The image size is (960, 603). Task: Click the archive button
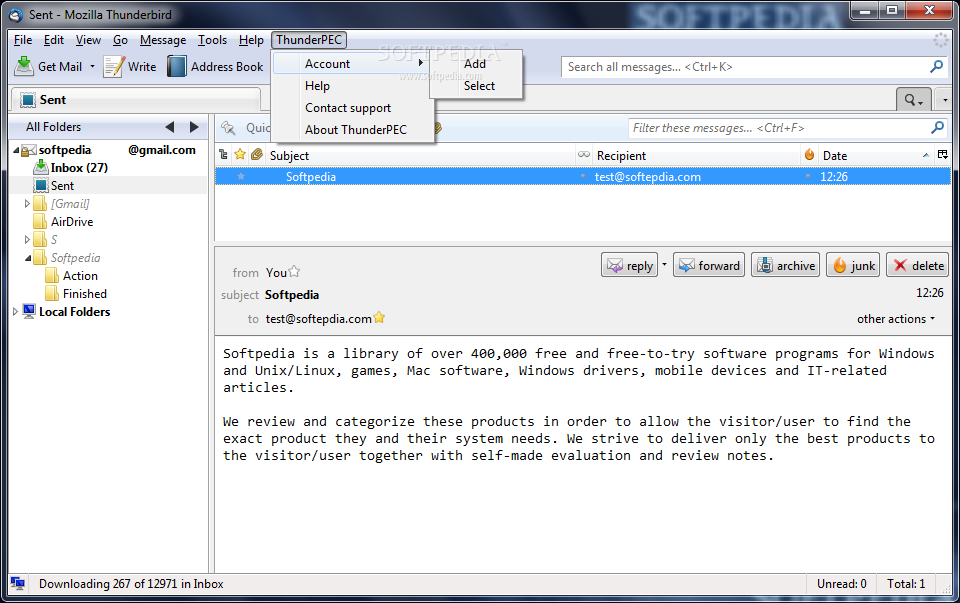point(786,265)
